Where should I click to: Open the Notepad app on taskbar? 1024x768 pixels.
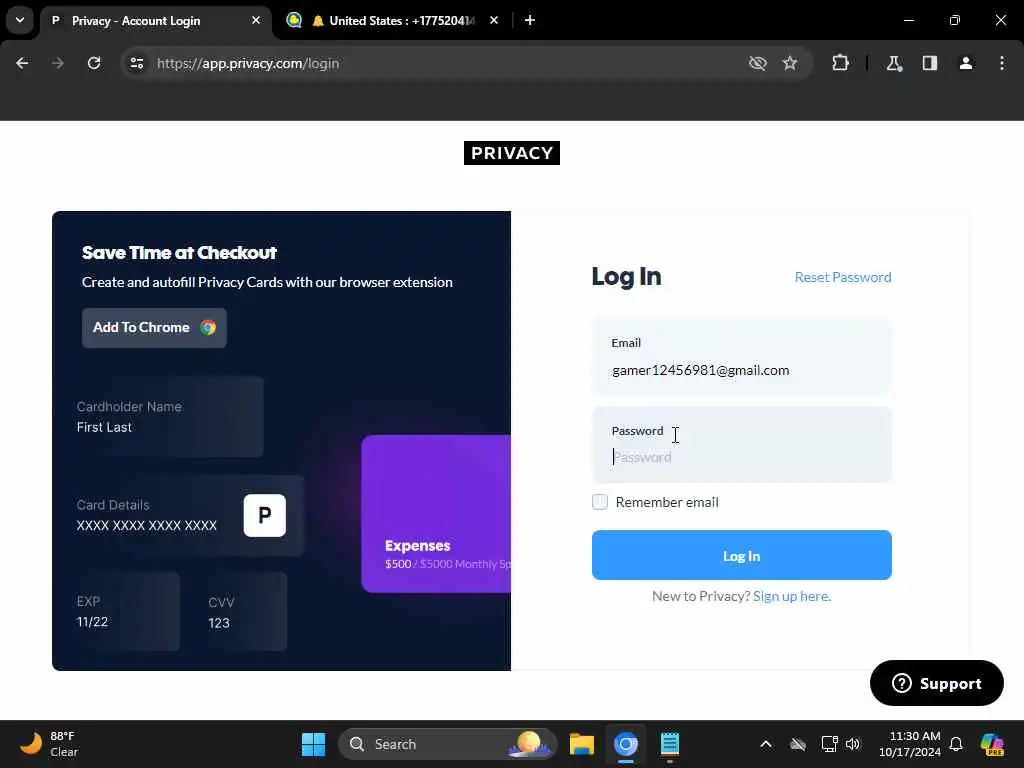pos(670,744)
